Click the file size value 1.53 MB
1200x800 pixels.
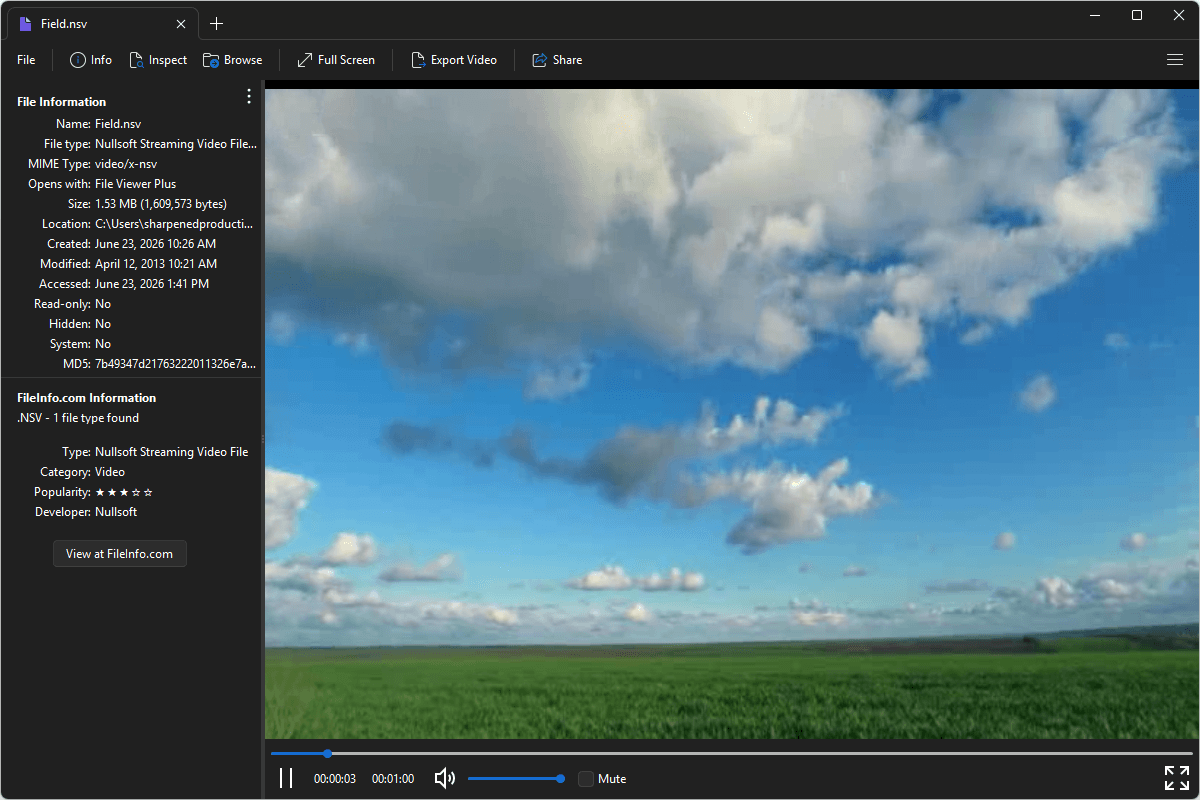[x=161, y=204]
